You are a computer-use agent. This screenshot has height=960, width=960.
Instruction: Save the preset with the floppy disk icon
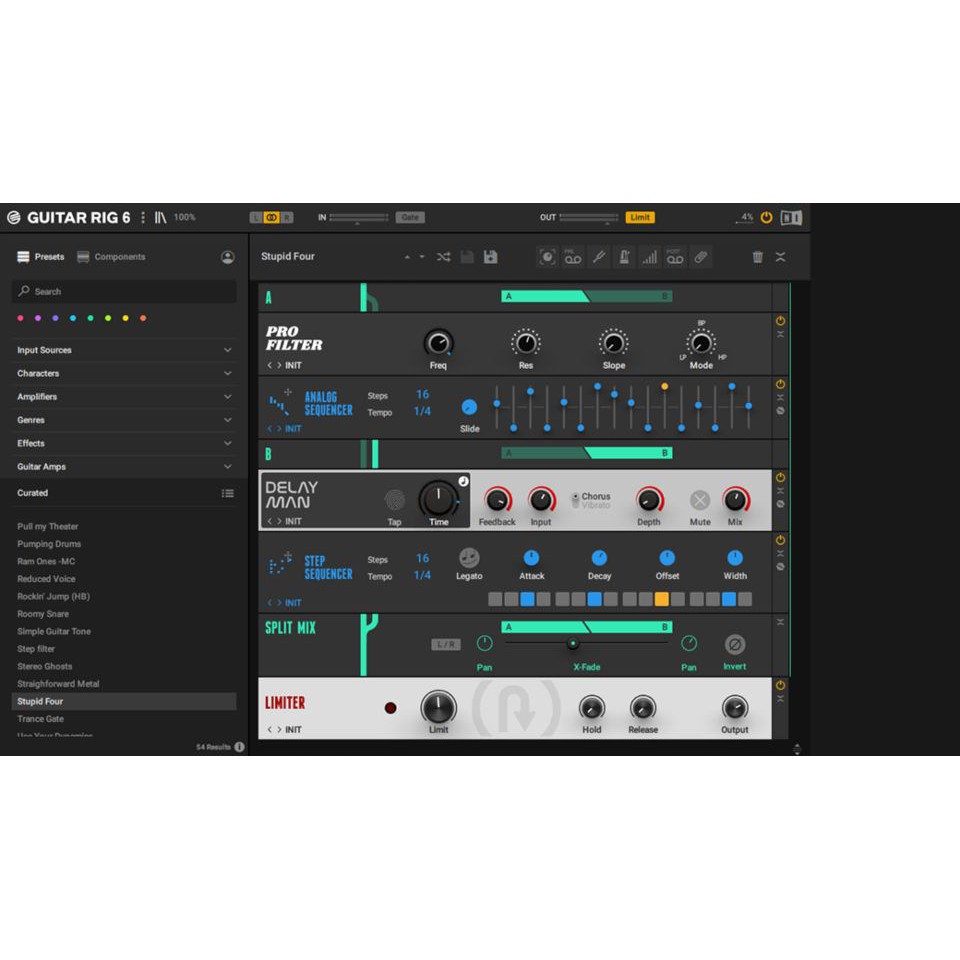tap(490, 257)
